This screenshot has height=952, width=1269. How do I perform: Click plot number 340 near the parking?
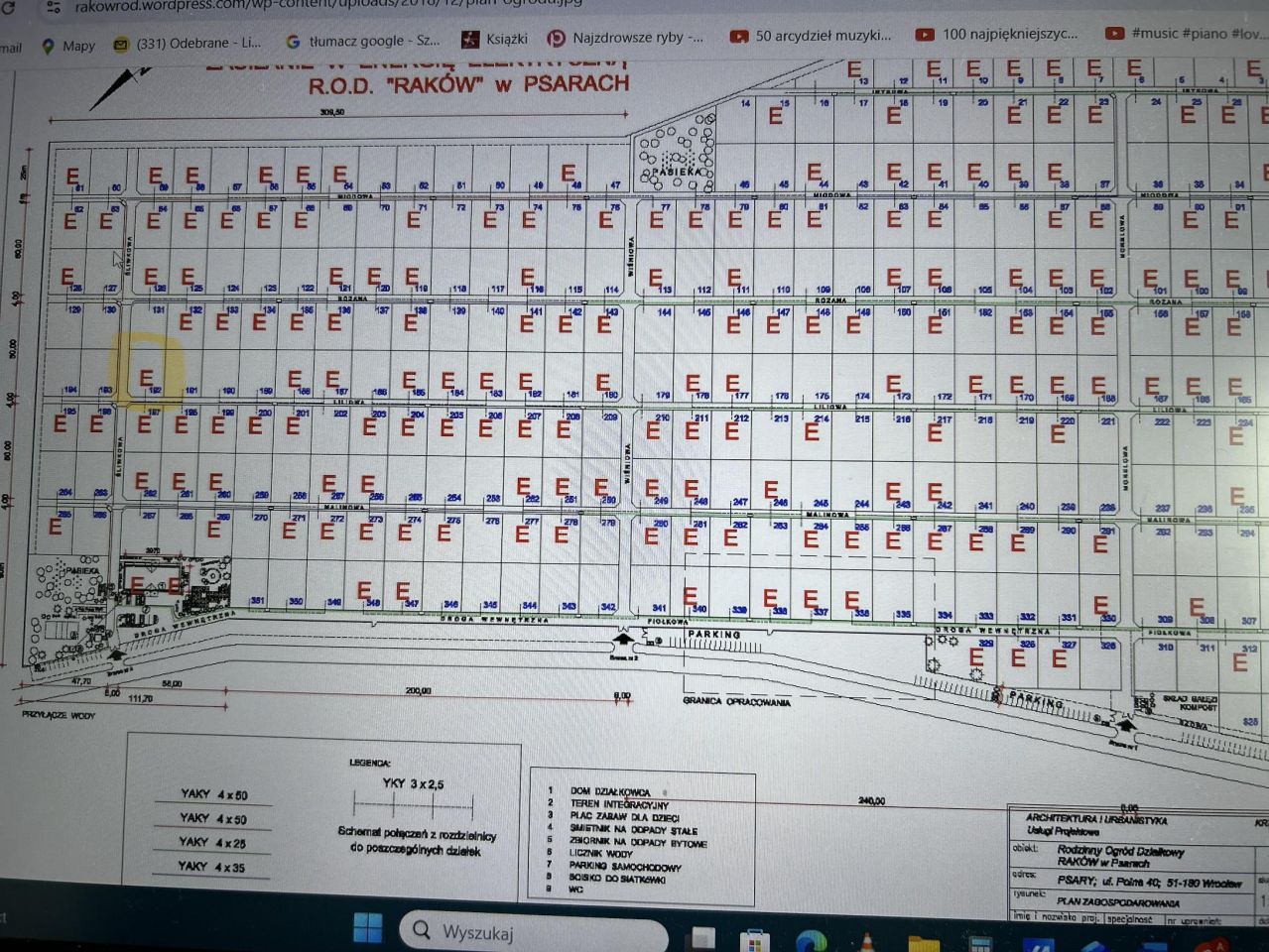[700, 609]
